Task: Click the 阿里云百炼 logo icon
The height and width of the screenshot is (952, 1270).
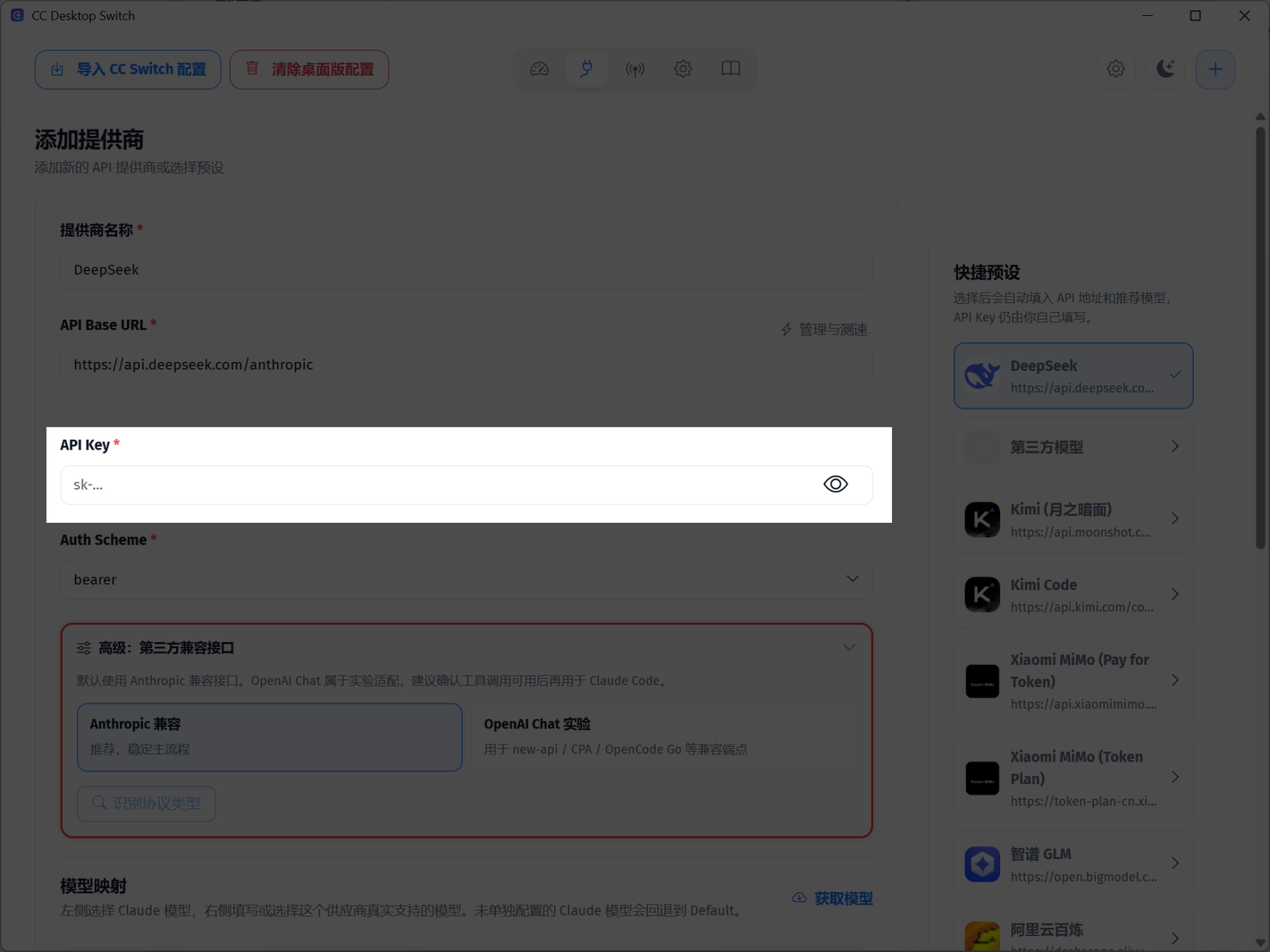Action: (982, 937)
